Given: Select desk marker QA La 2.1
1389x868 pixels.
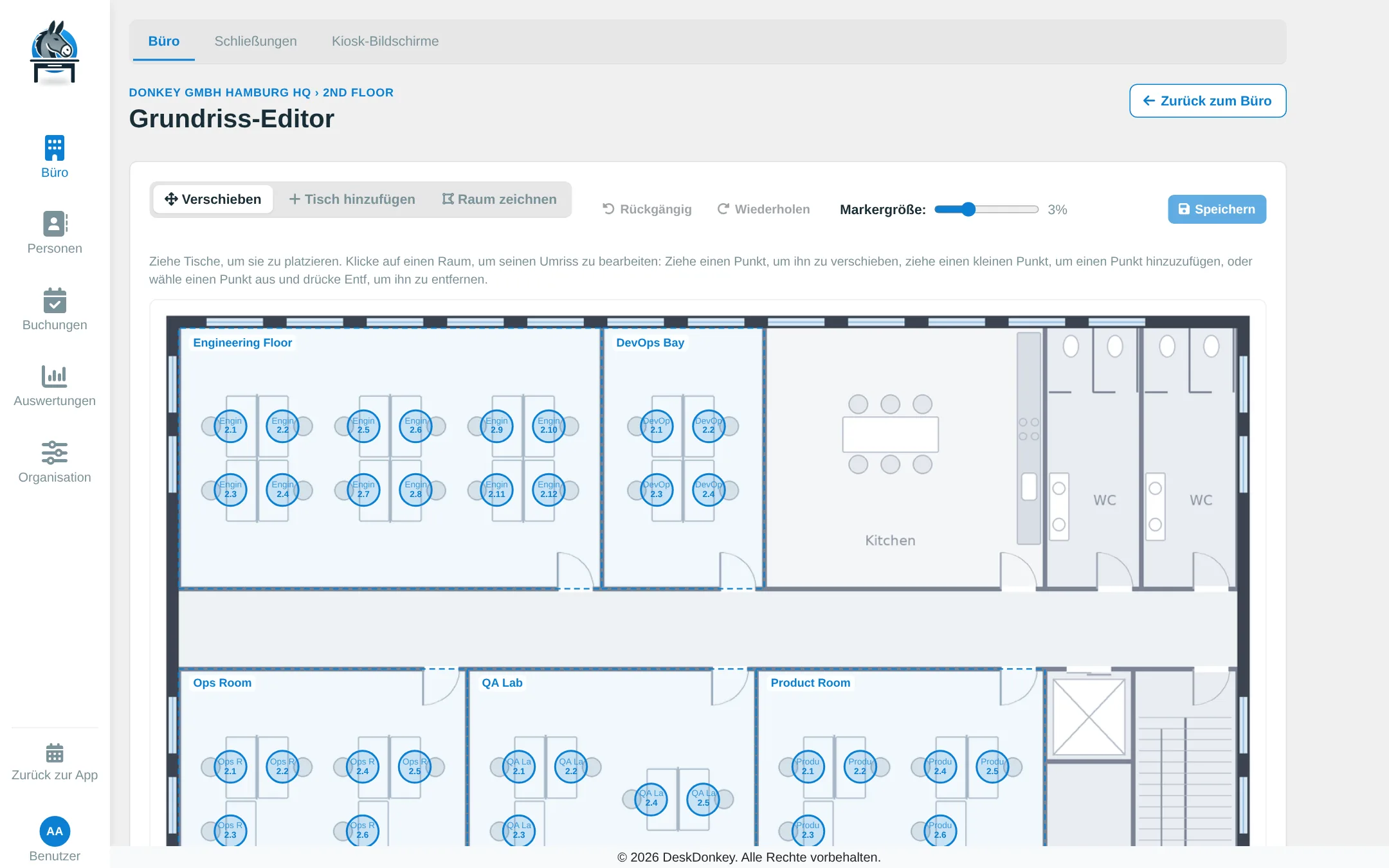Looking at the screenshot, I should [518, 766].
